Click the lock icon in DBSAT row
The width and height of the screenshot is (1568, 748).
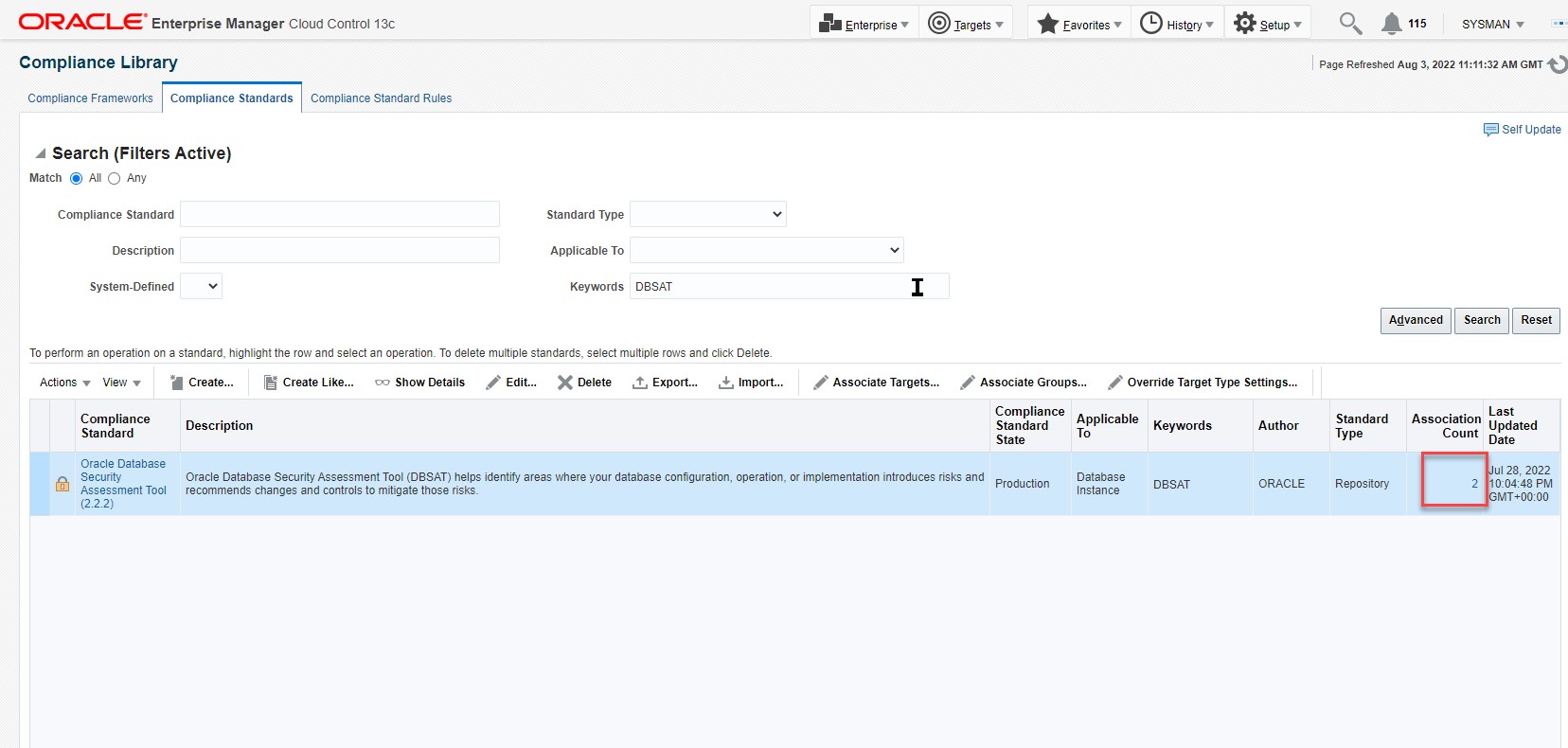click(62, 484)
